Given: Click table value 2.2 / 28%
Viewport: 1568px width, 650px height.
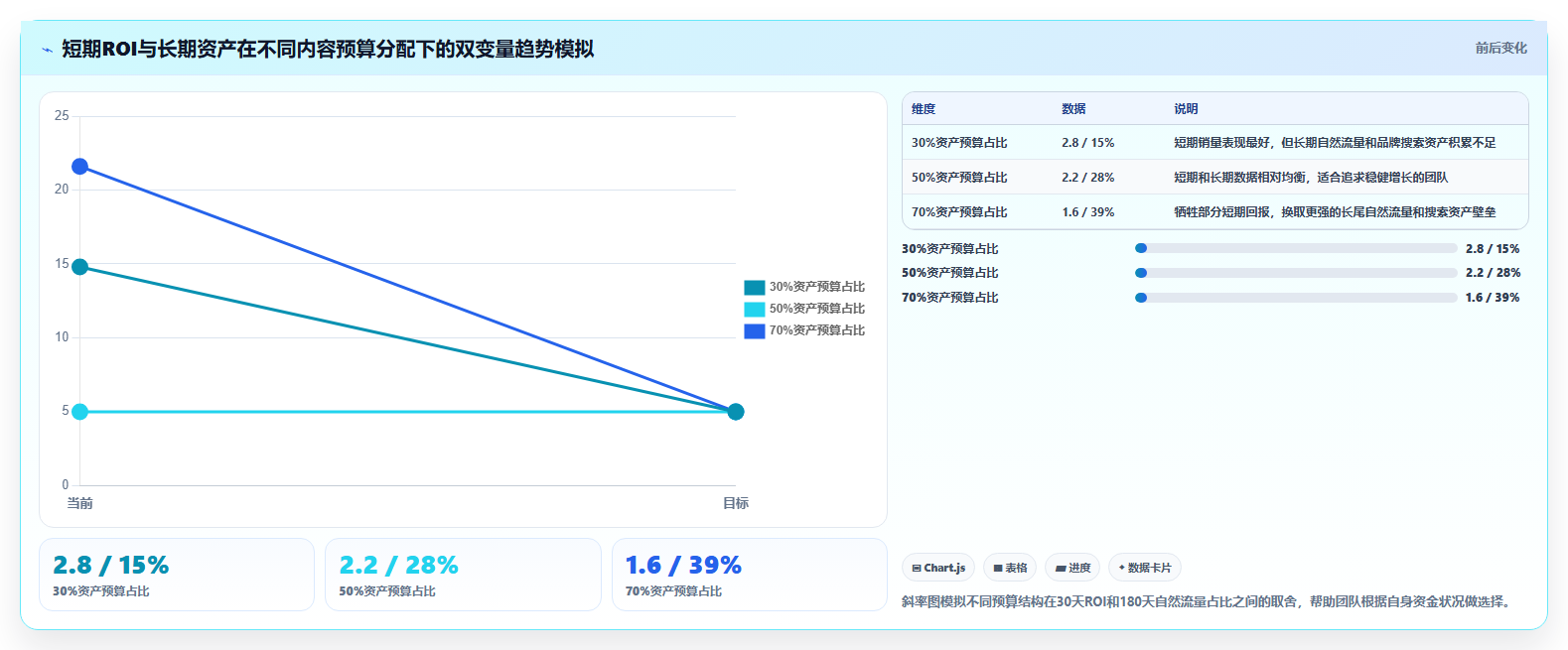Looking at the screenshot, I should pos(1087,178).
